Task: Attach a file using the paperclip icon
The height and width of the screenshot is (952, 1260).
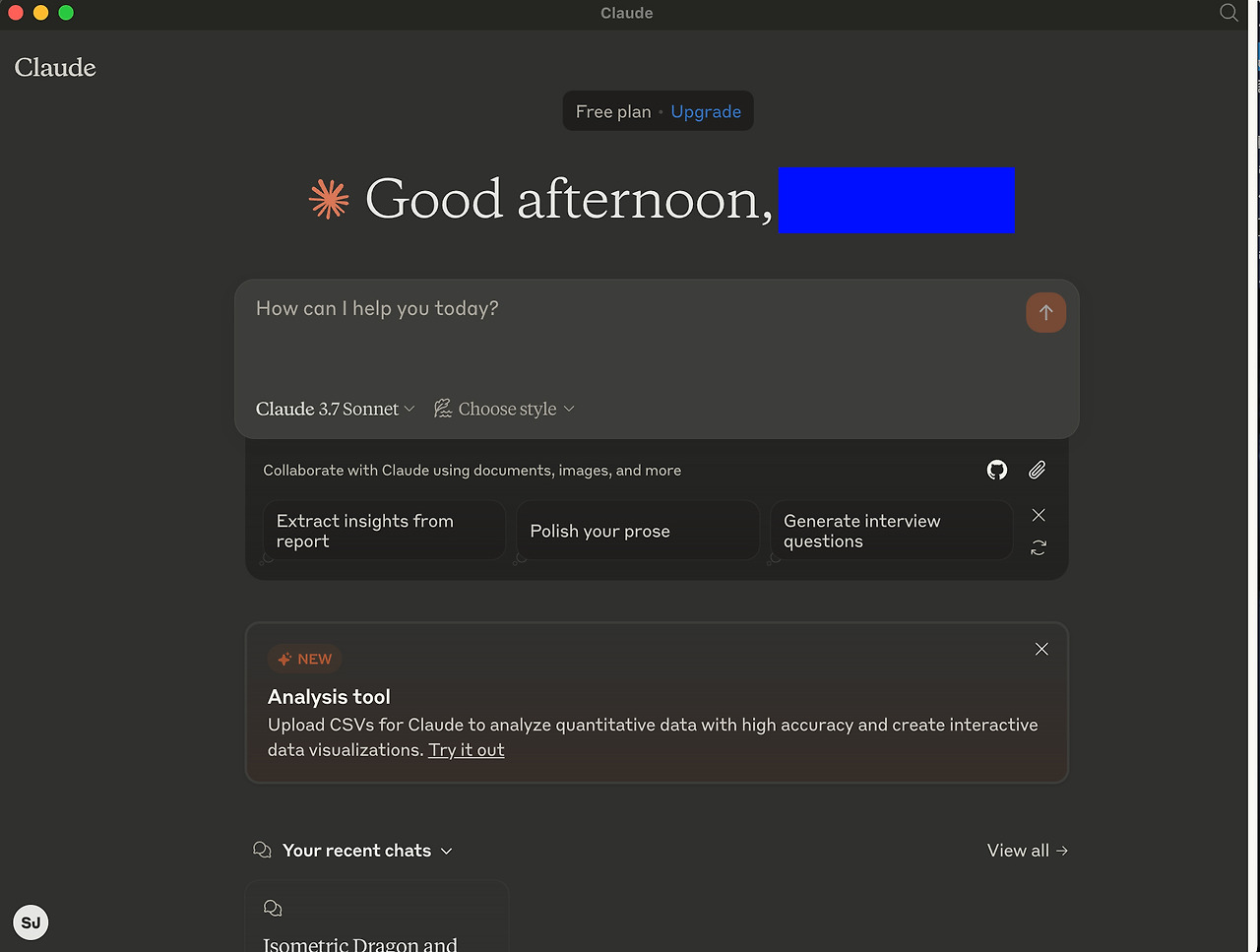Action: click(x=1037, y=470)
